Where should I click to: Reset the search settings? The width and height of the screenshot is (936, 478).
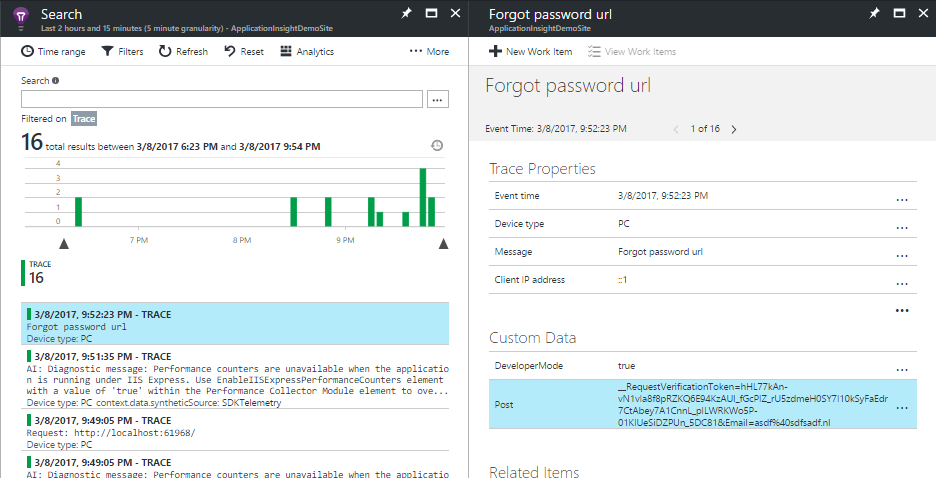[x=244, y=51]
